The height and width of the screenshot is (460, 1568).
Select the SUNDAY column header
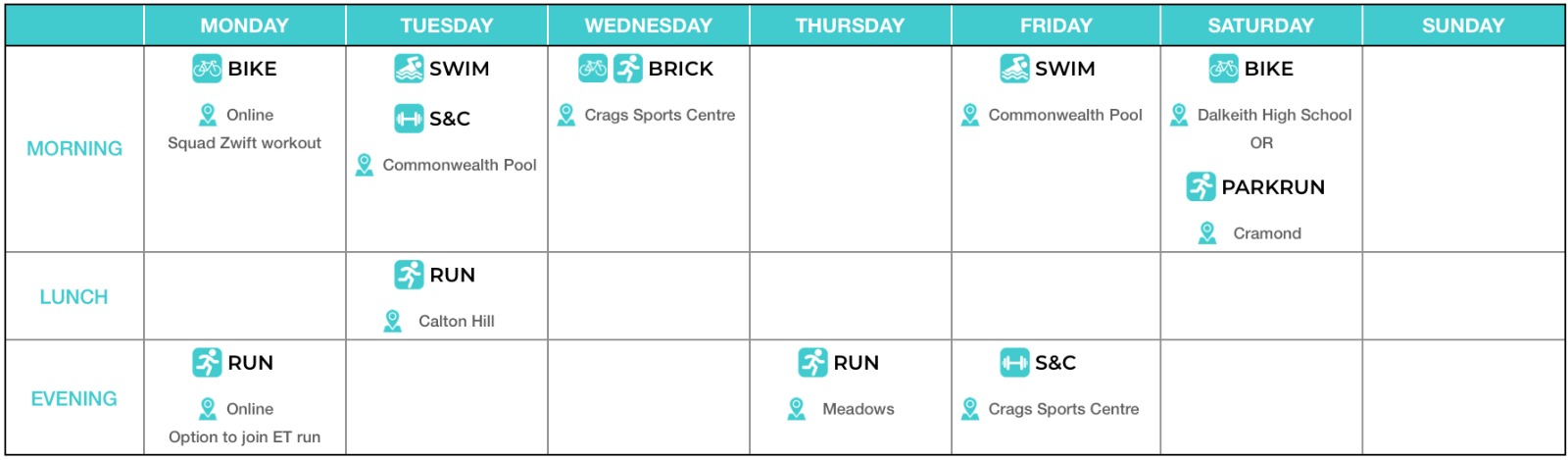tap(1463, 26)
